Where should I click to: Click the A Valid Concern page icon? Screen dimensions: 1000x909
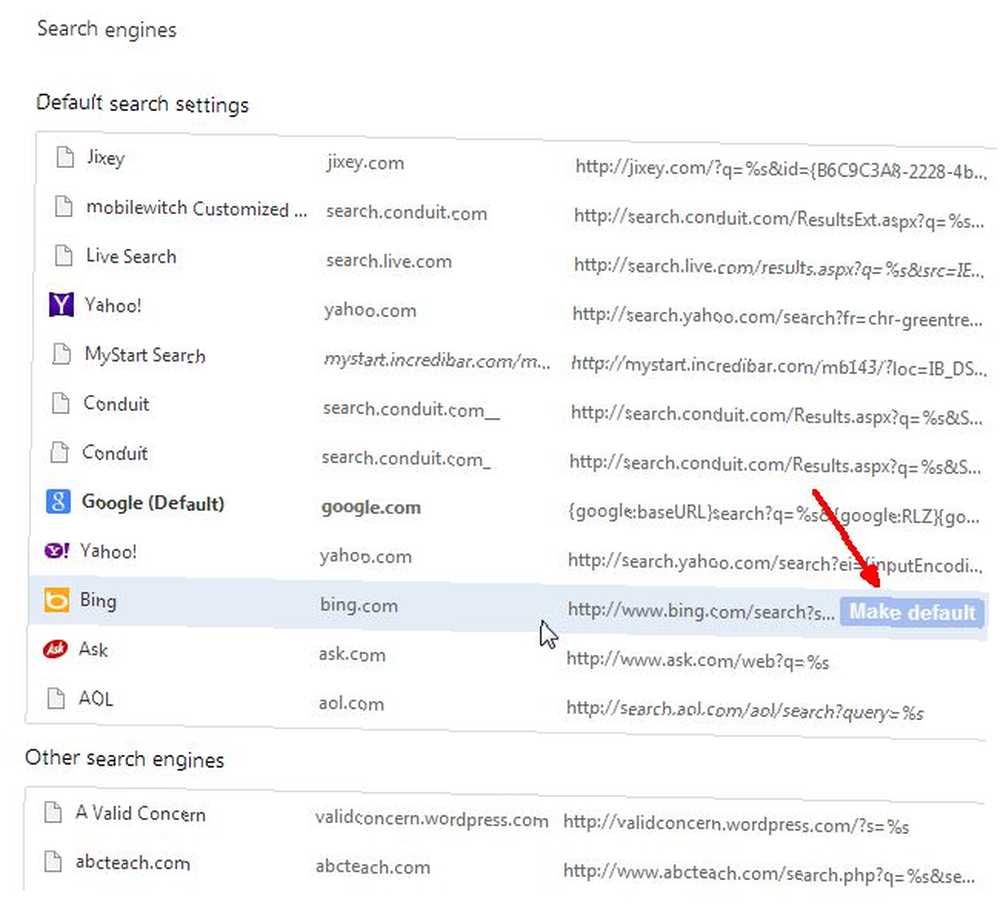click(53, 812)
